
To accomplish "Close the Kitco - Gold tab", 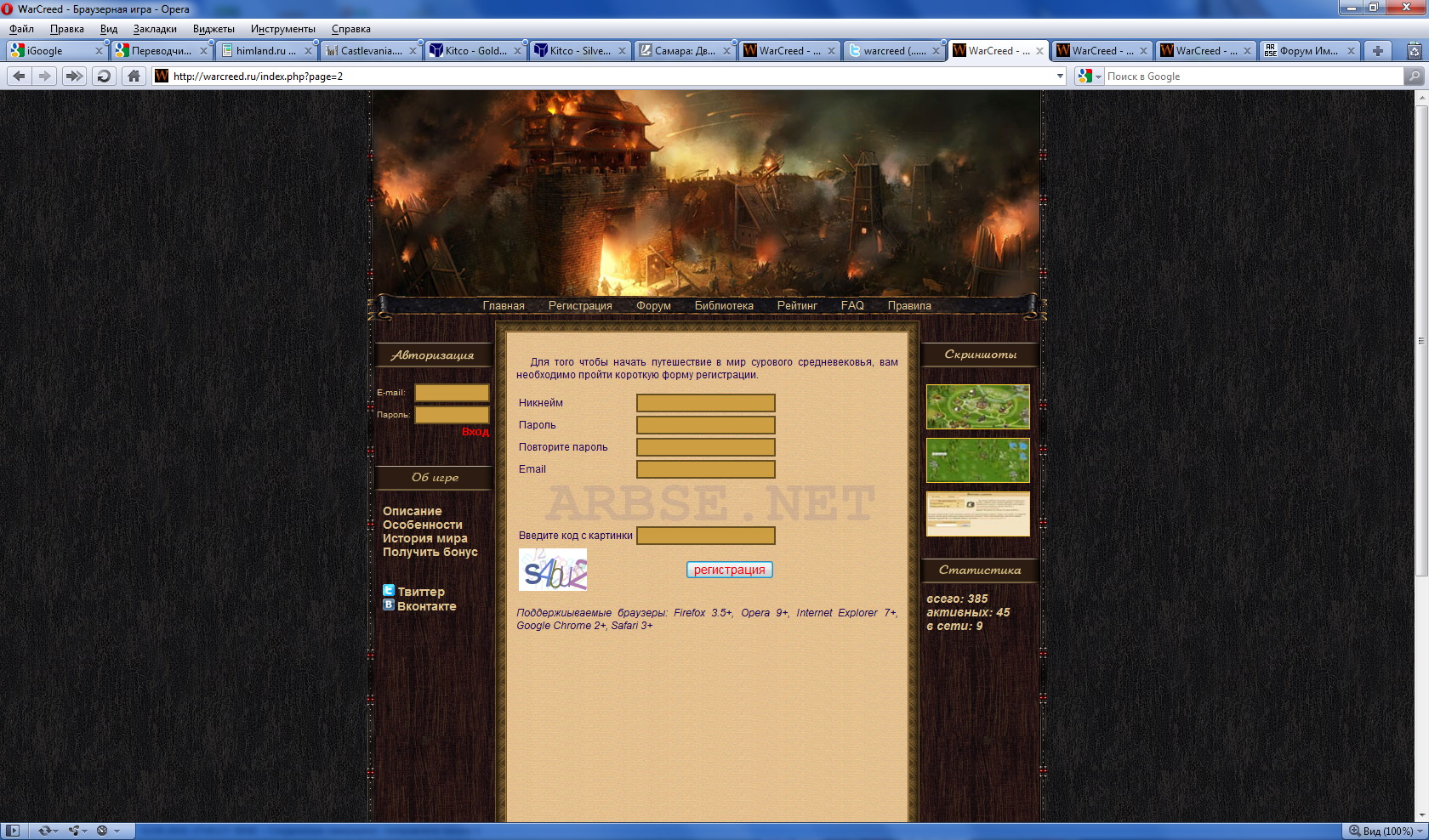I will click(517, 51).
